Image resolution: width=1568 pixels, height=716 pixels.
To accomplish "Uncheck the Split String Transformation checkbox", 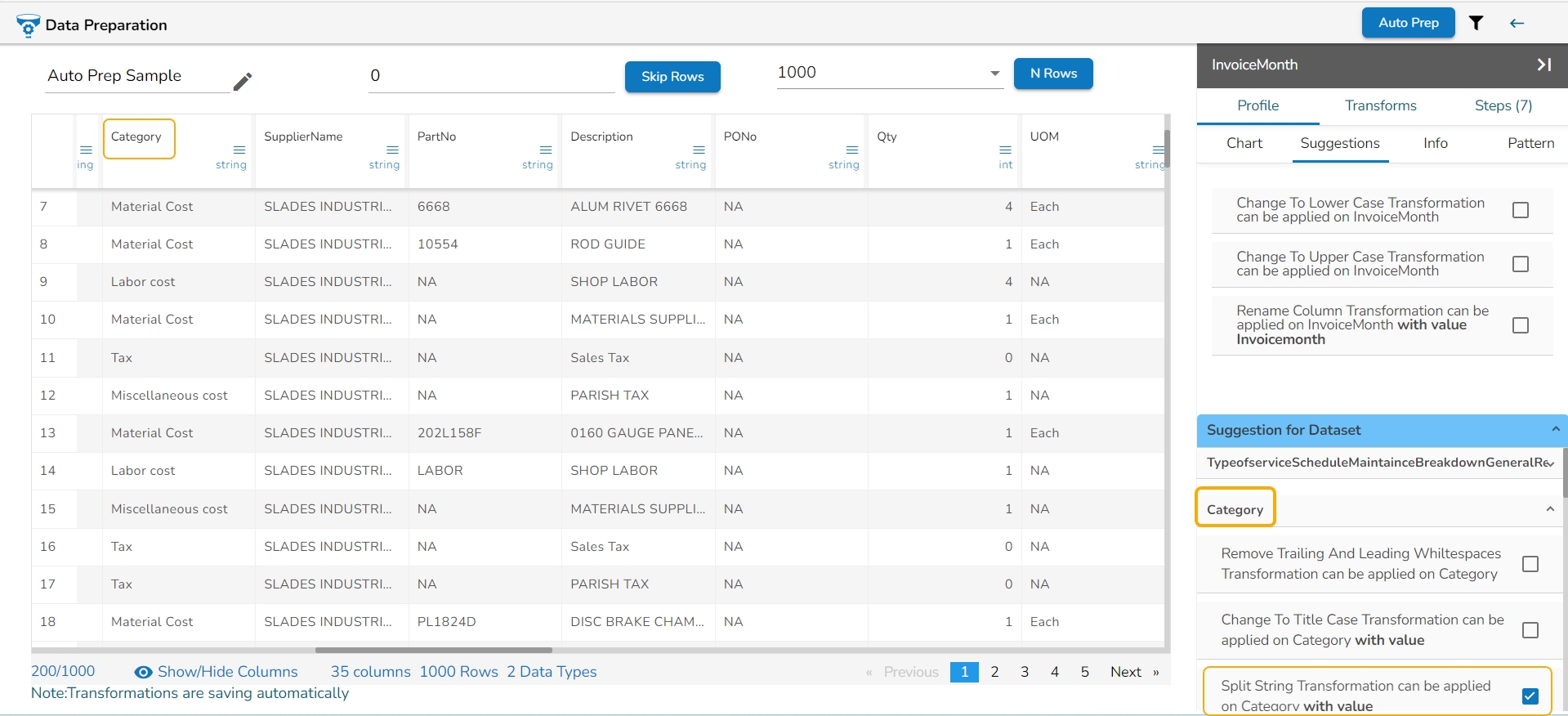I will [x=1530, y=696].
